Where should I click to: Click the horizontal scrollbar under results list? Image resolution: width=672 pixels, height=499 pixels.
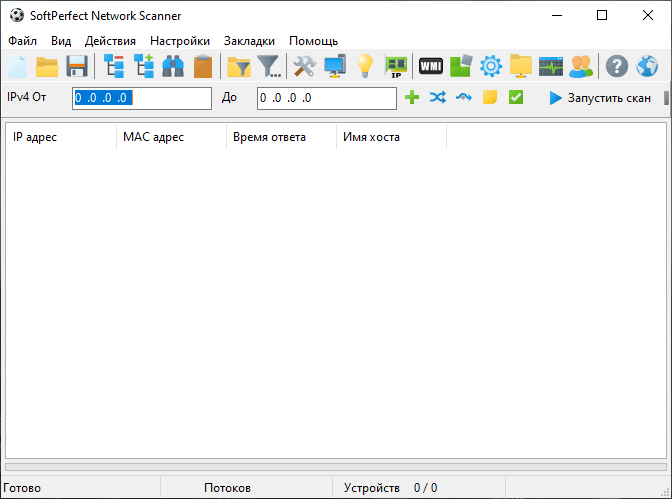pos(336,466)
